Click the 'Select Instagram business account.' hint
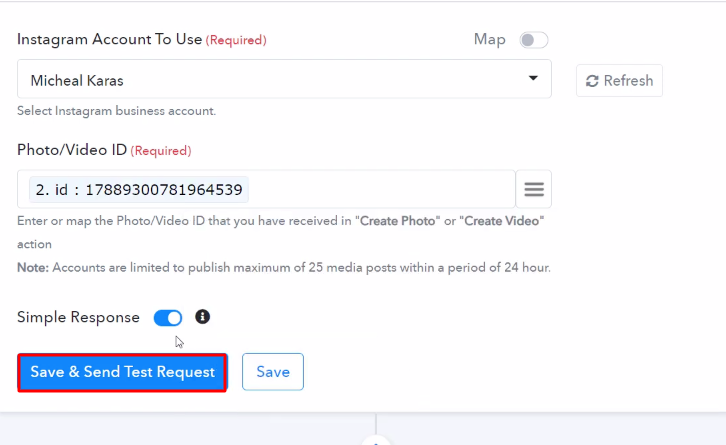The image size is (726, 445). (x=117, y=111)
